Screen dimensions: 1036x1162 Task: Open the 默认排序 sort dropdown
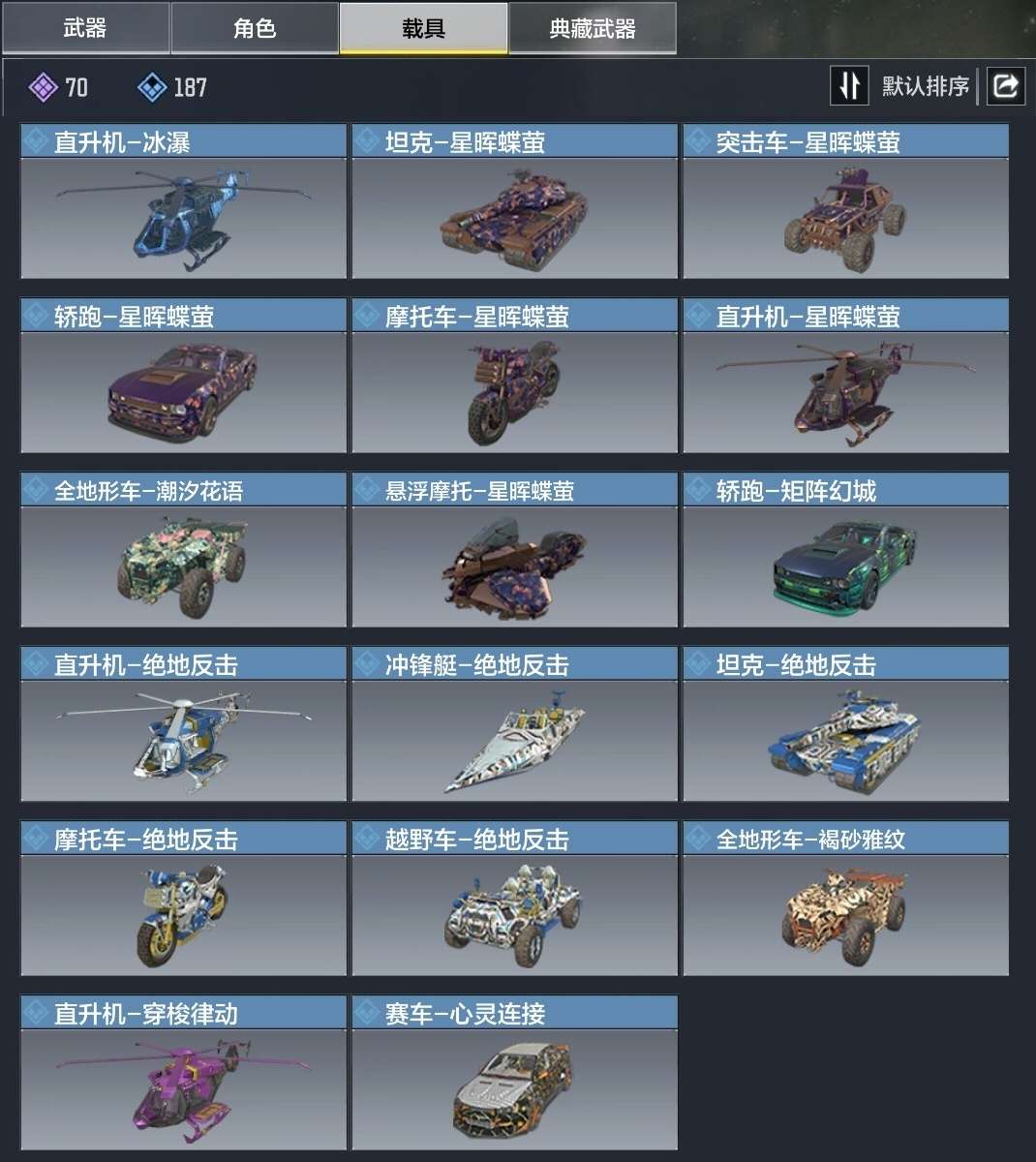(x=925, y=86)
